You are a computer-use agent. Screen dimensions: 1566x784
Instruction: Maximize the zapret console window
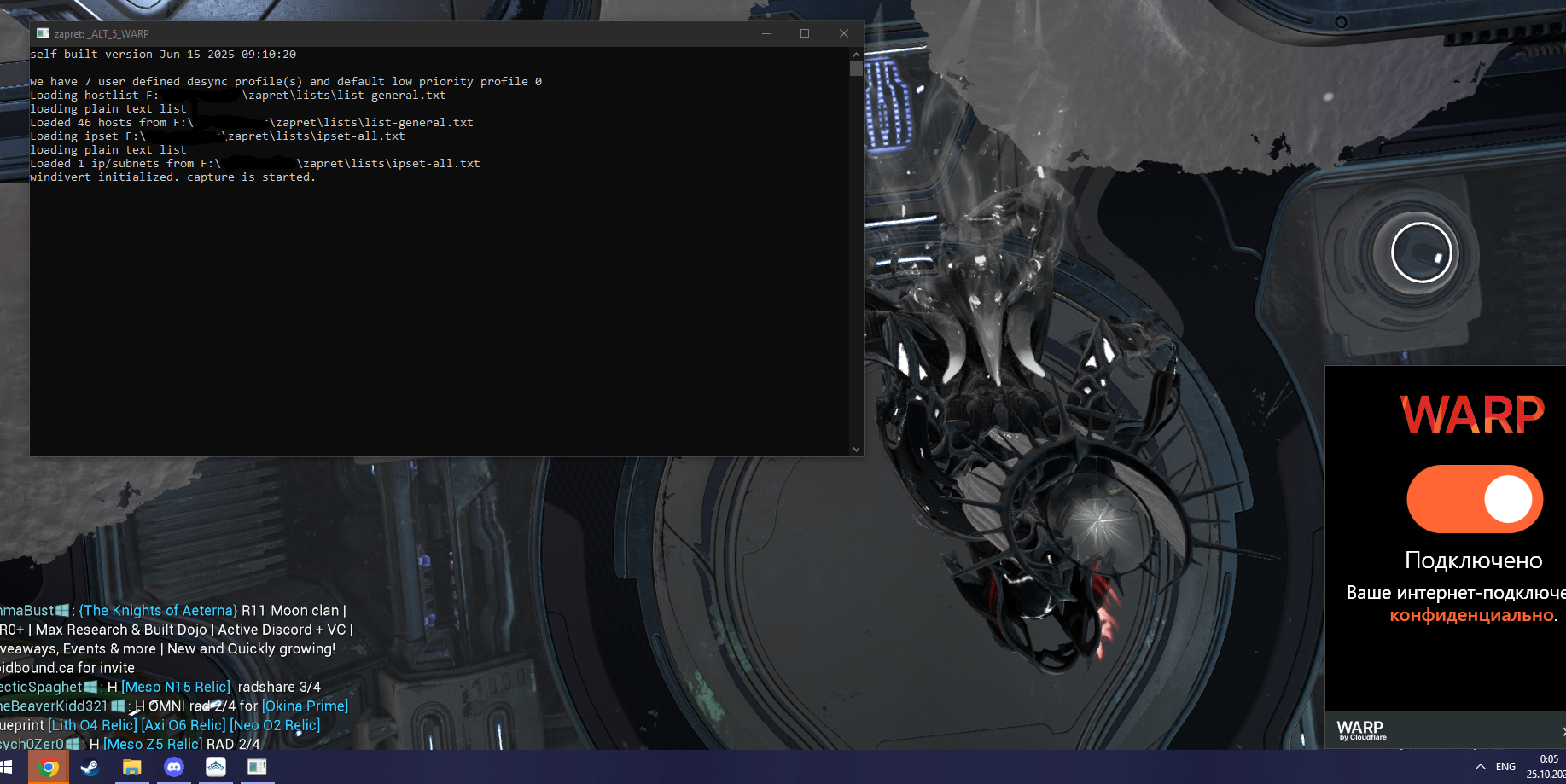point(805,33)
